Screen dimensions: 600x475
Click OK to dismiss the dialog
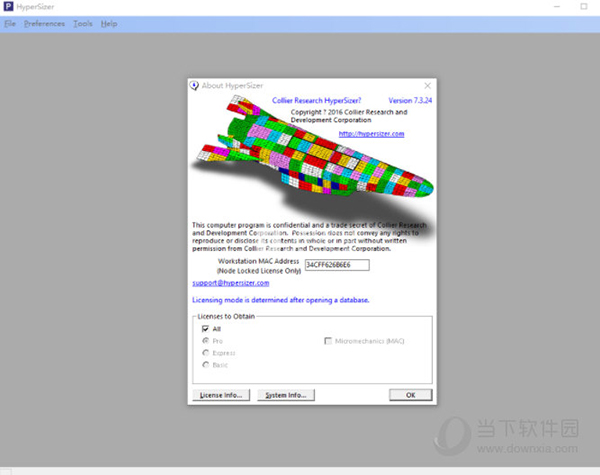(411, 395)
